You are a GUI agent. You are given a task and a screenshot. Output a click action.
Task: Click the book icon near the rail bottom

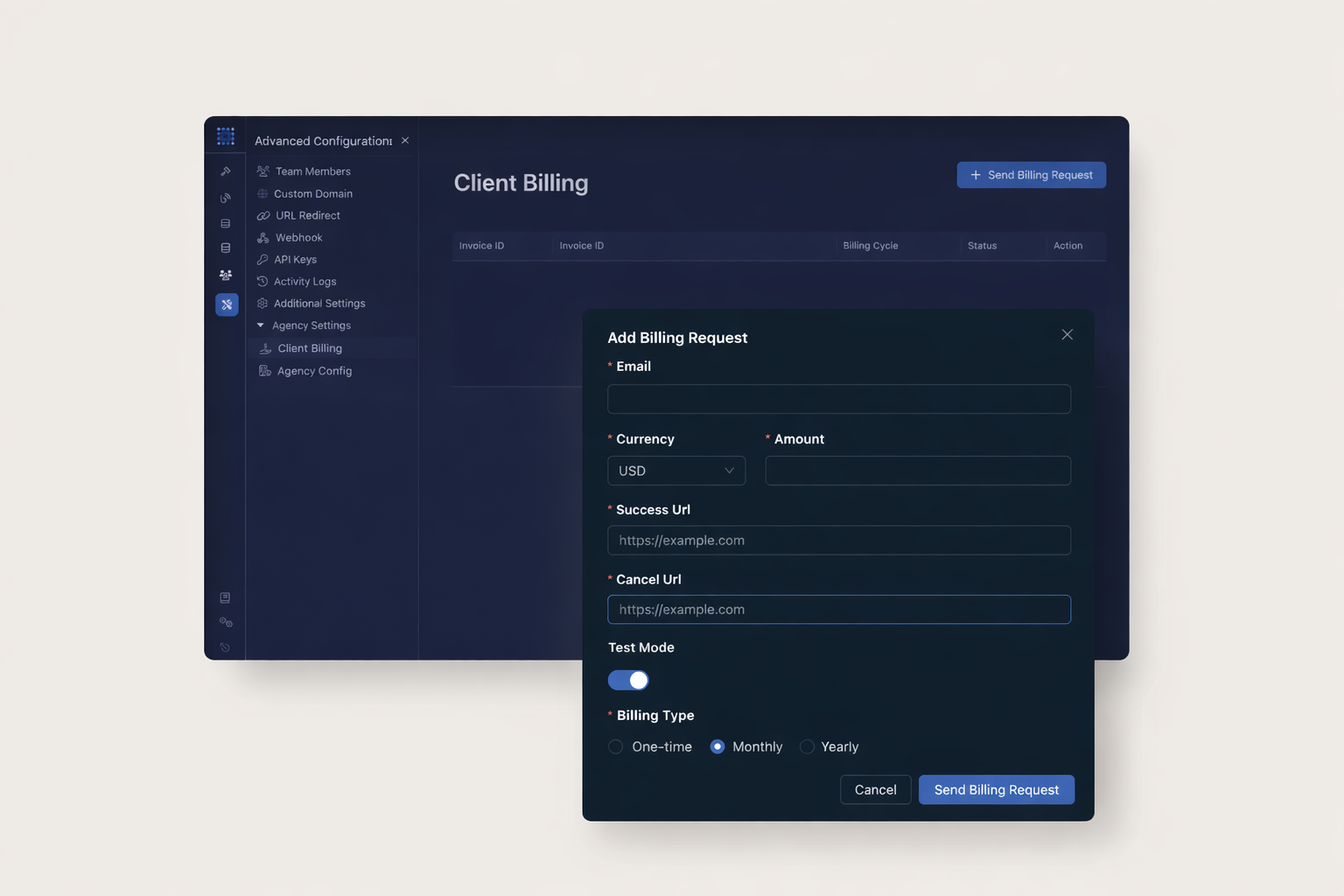tap(226, 598)
